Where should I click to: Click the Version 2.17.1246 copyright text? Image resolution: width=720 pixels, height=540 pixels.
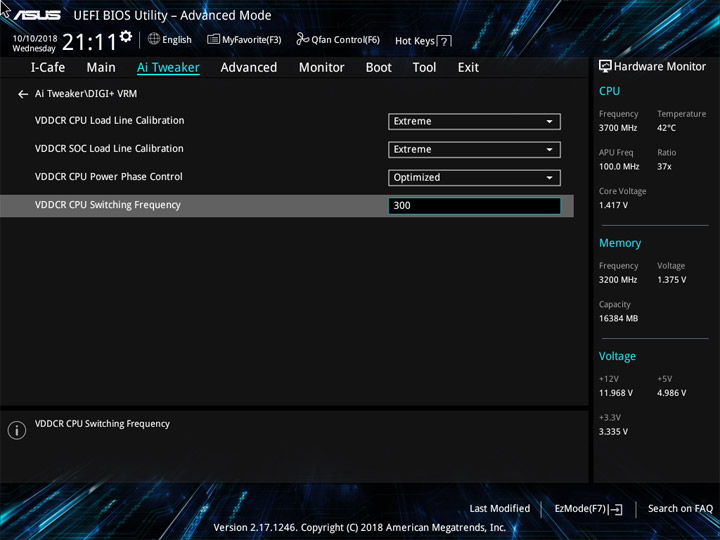point(360,528)
